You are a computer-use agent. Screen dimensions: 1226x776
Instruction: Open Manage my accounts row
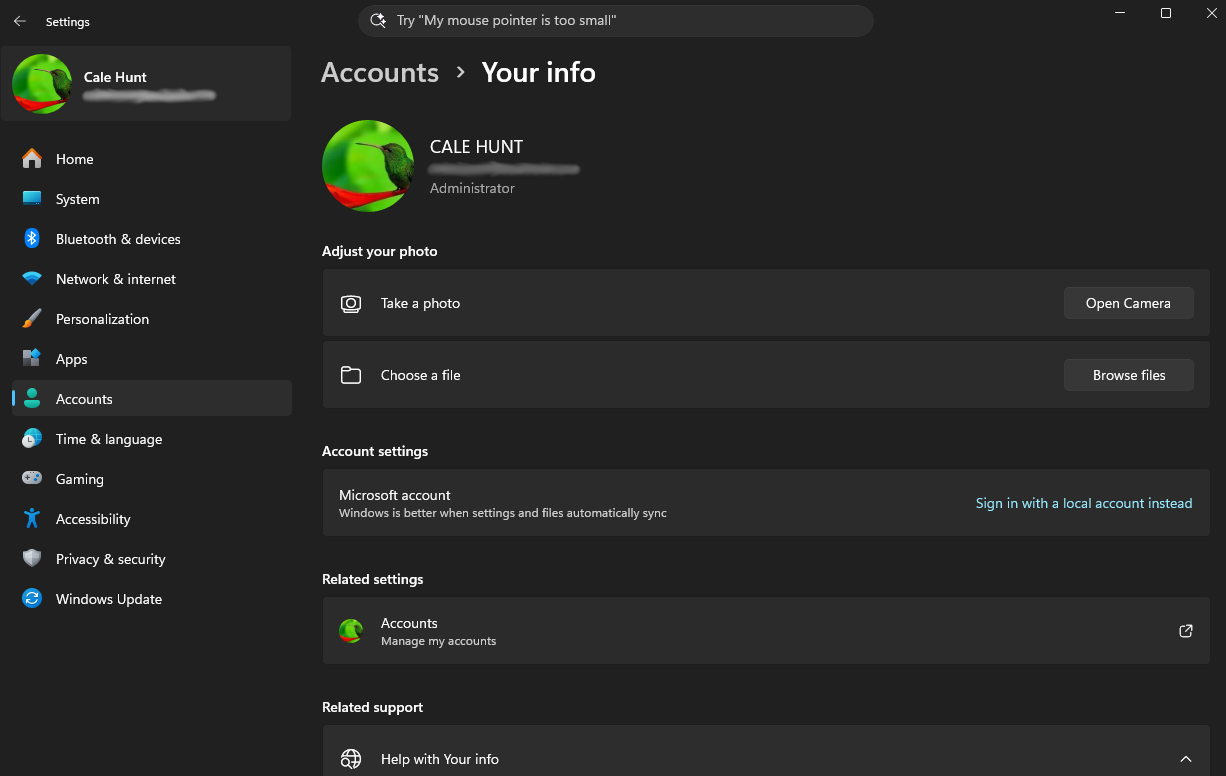coord(766,631)
